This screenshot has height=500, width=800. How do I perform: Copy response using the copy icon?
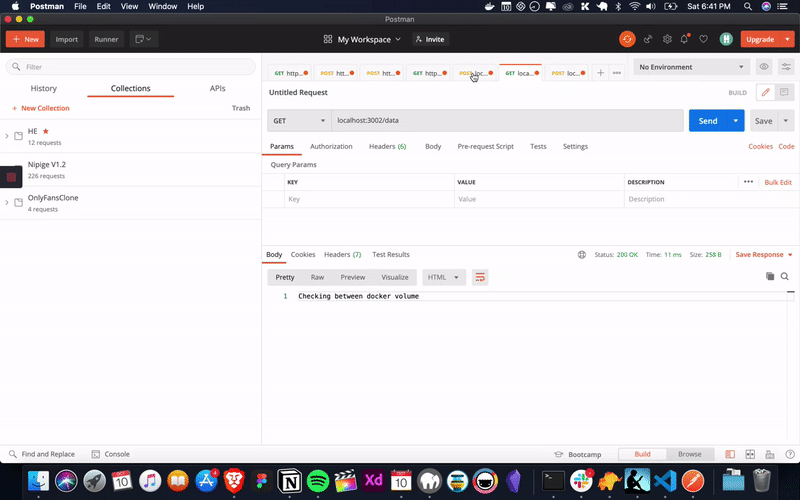click(770, 276)
